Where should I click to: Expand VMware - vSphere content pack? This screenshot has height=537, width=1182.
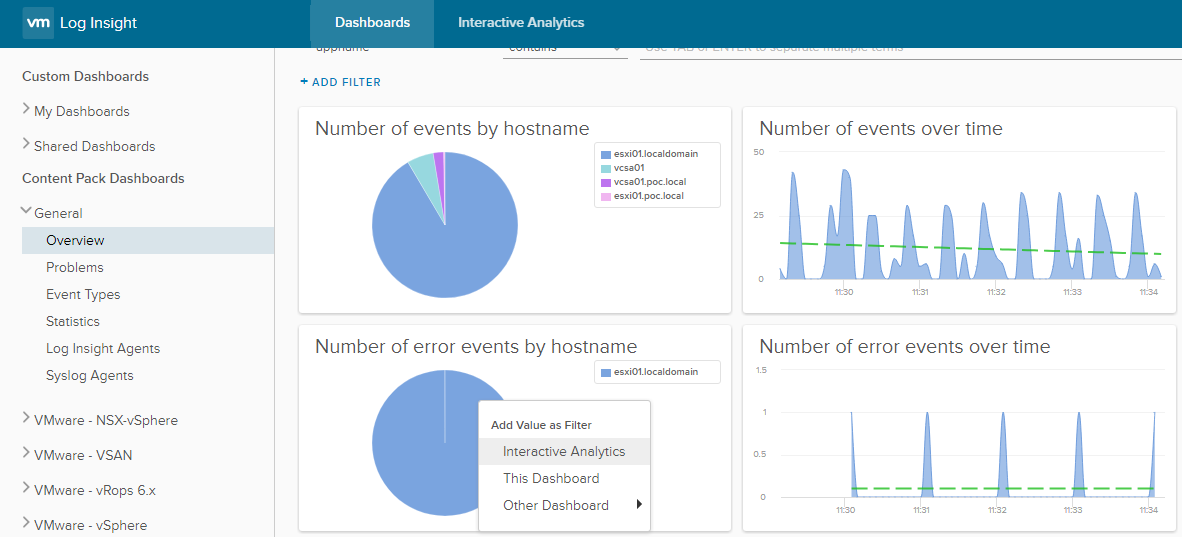tap(27, 523)
